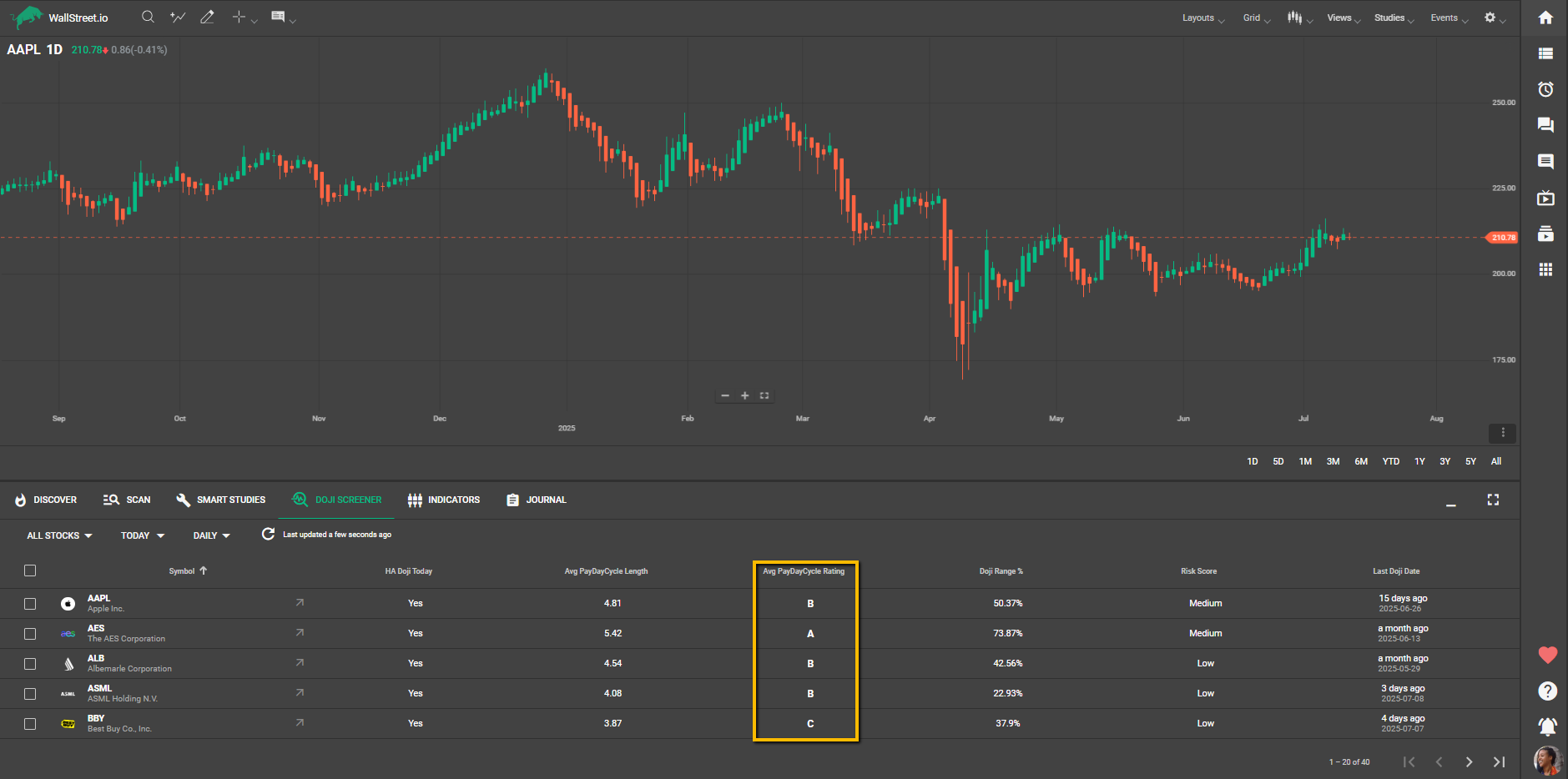Click the red heart favorites icon
The width and height of the screenshot is (1568, 779).
coord(1547,656)
